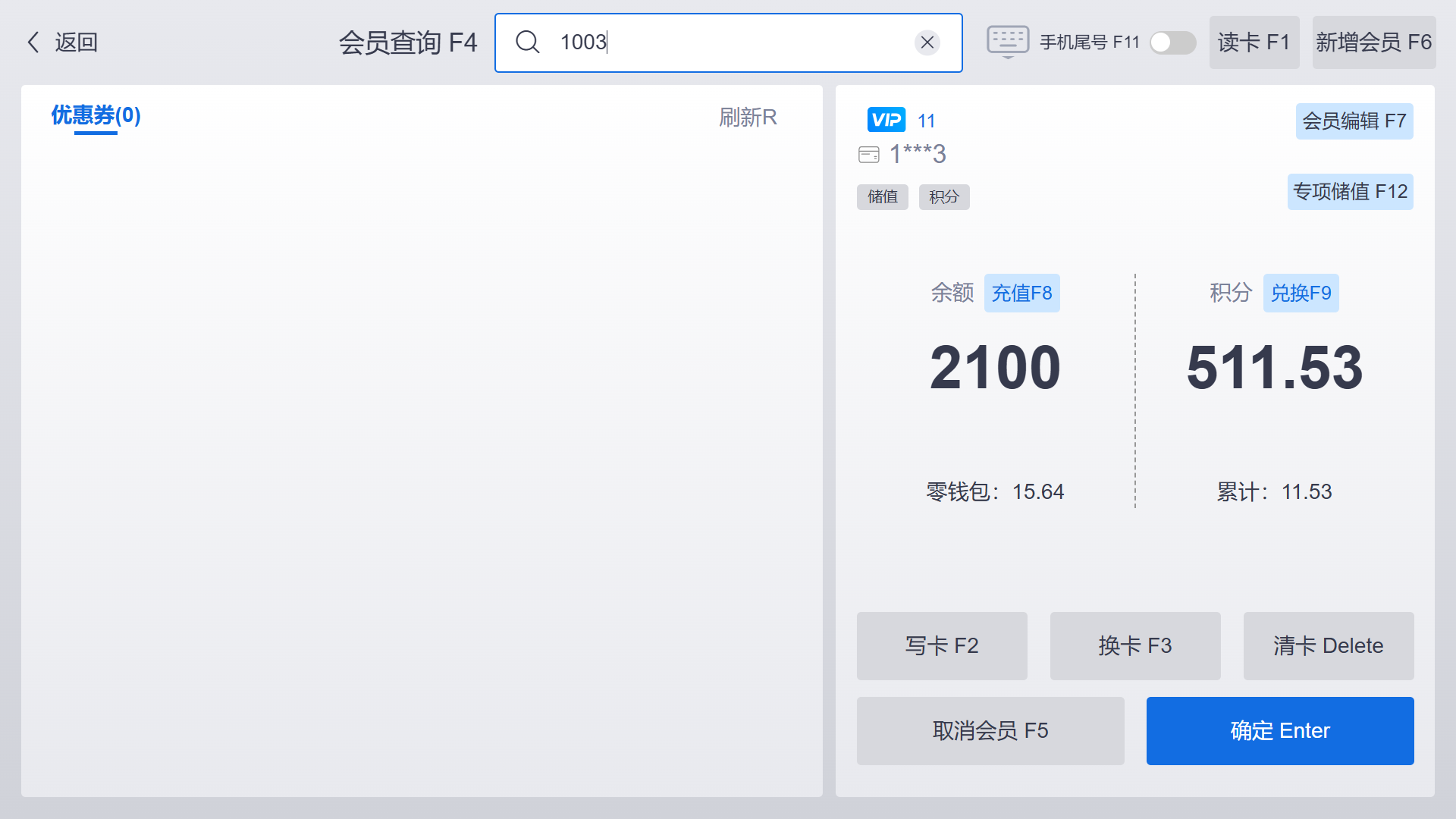Viewport: 1456px width, 819px height.
Task: Select the 优惠券(0) tab
Action: click(96, 115)
